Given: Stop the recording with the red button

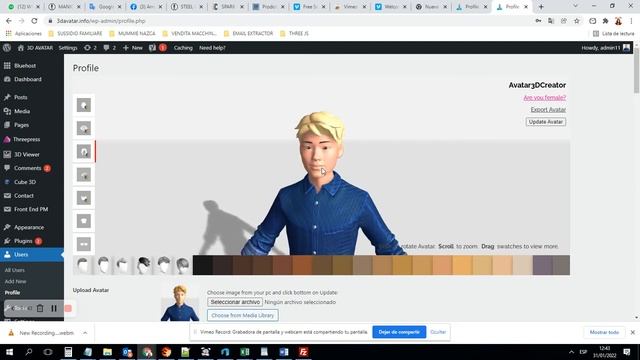Looking at the screenshot, I should pyautogui.click(x=68, y=309).
